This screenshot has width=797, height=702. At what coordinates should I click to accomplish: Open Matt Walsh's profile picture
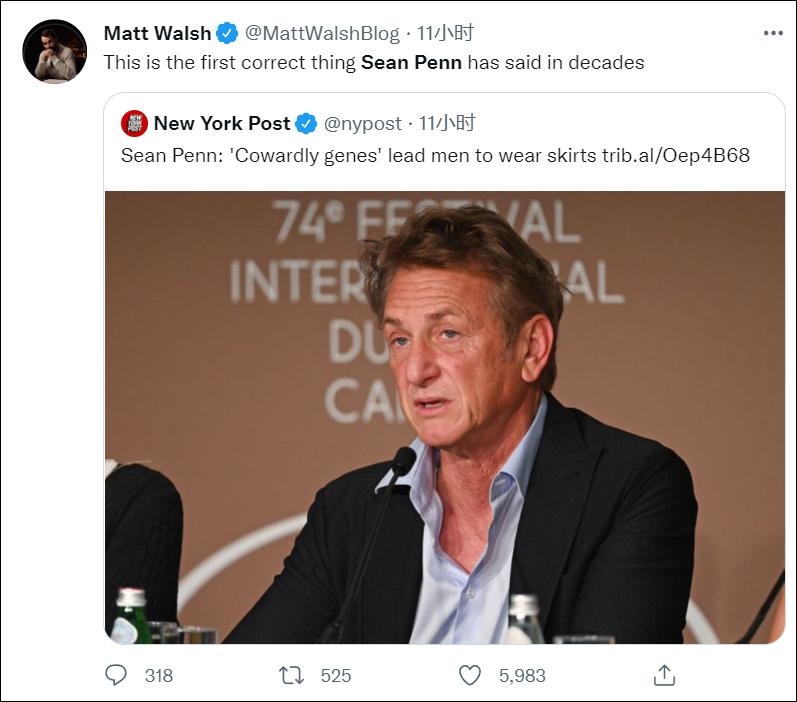[x=54, y=52]
